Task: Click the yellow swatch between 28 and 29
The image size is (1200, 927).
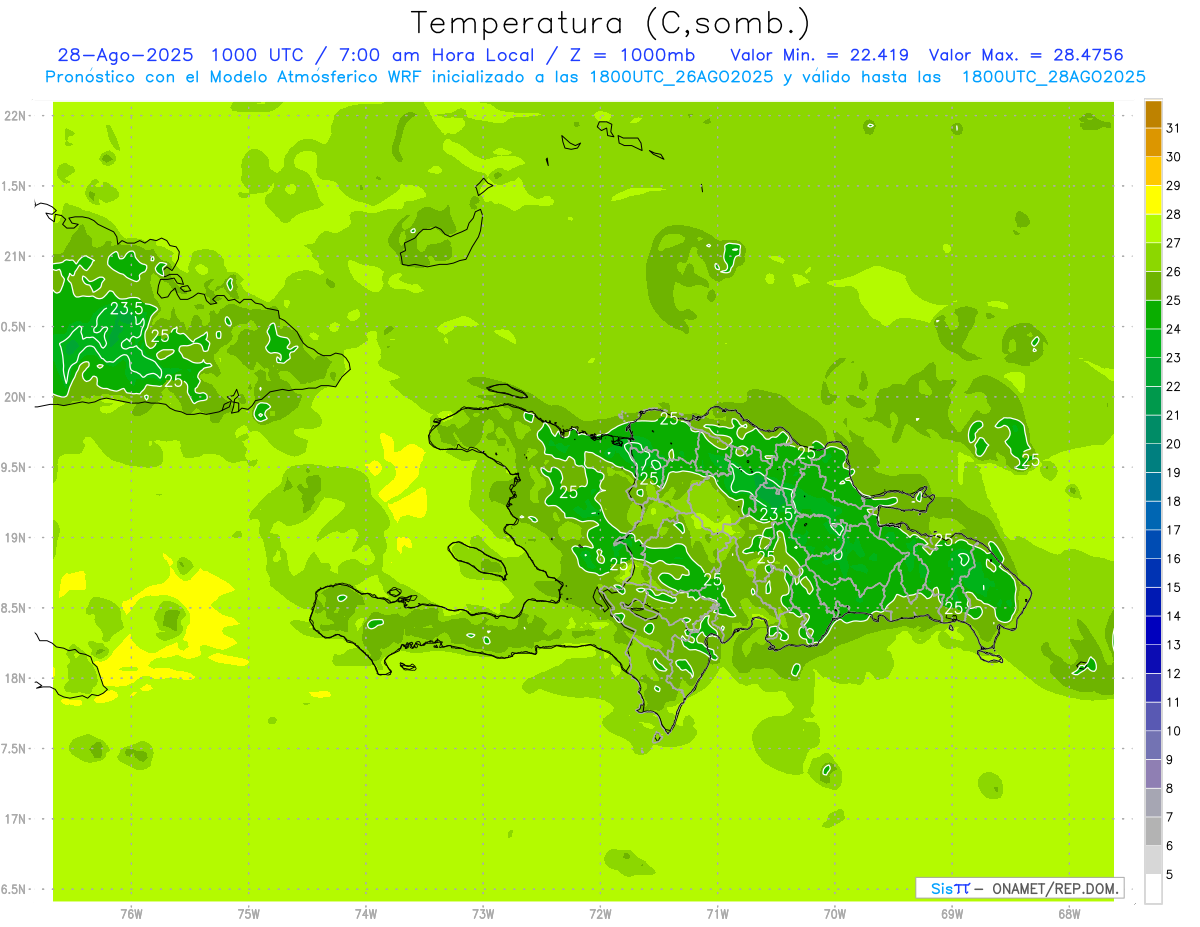Action: pyautogui.click(x=1153, y=201)
